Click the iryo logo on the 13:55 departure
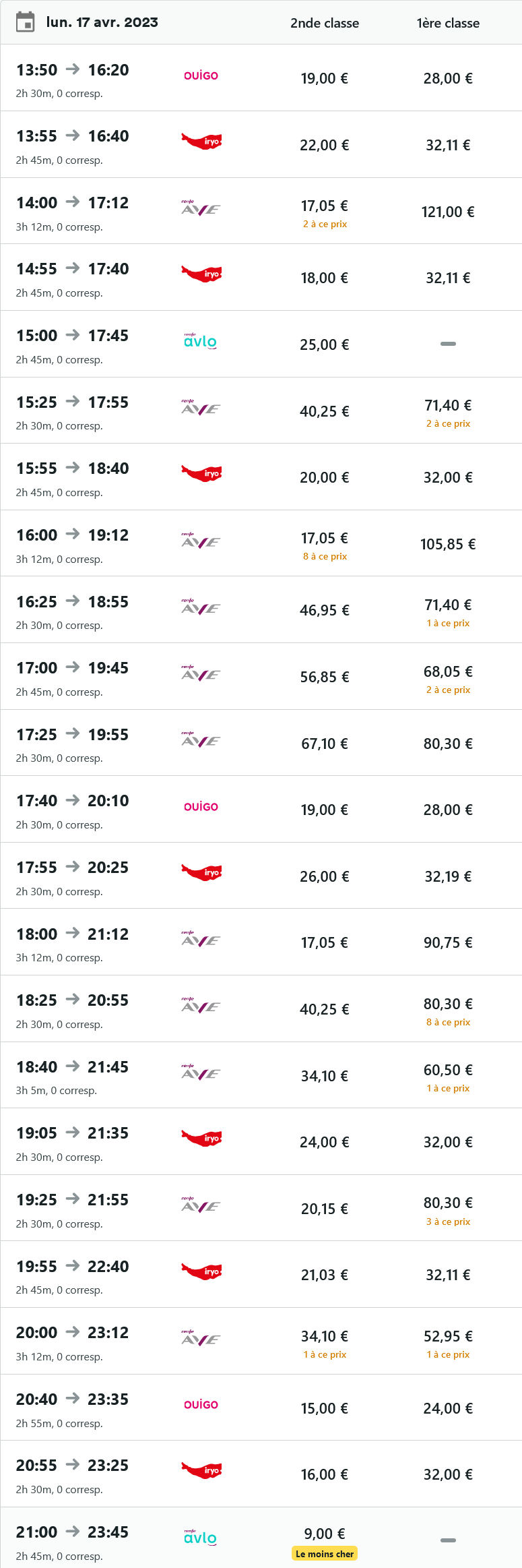Viewport: 522px width, 1568px height. [x=201, y=142]
